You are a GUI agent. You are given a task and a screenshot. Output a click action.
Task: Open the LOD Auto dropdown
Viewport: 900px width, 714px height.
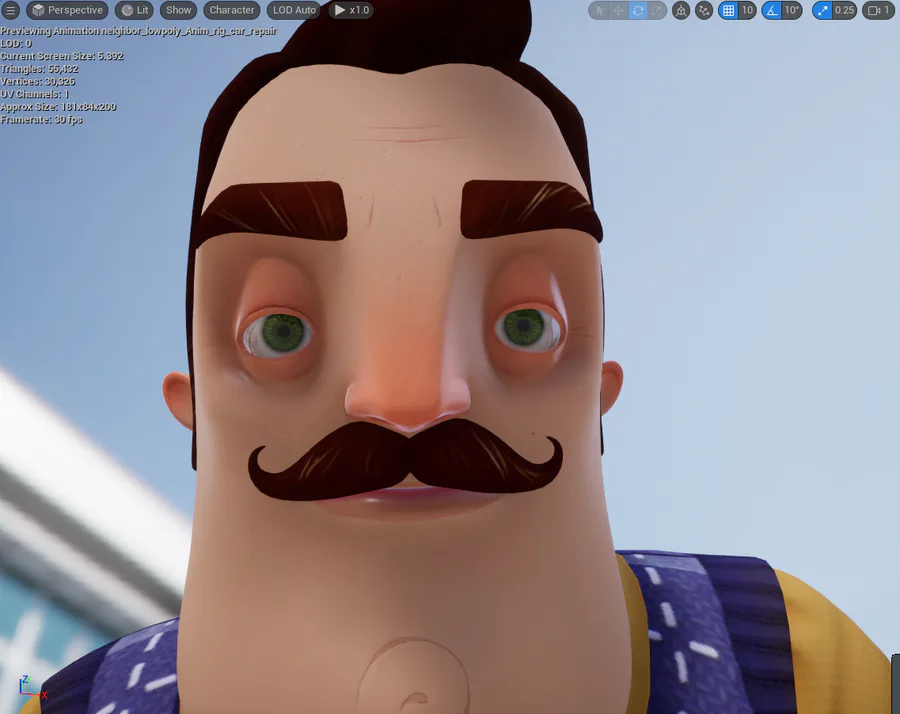[294, 10]
